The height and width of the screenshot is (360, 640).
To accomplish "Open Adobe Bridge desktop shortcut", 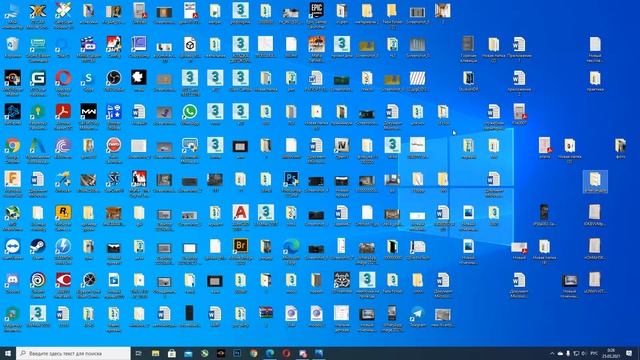I will tap(240, 247).
